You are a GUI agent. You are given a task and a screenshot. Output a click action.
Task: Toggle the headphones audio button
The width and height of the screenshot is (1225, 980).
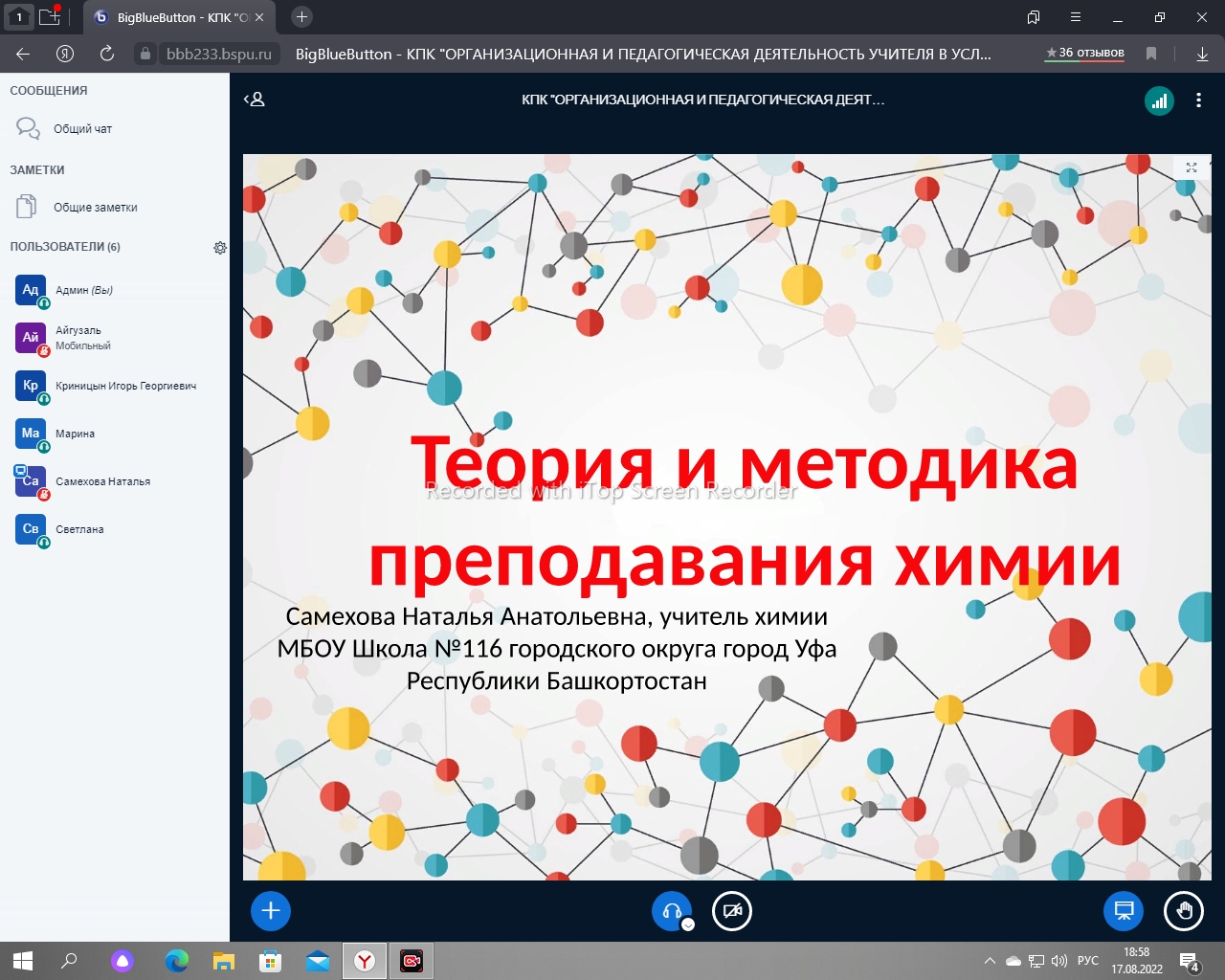point(671,911)
